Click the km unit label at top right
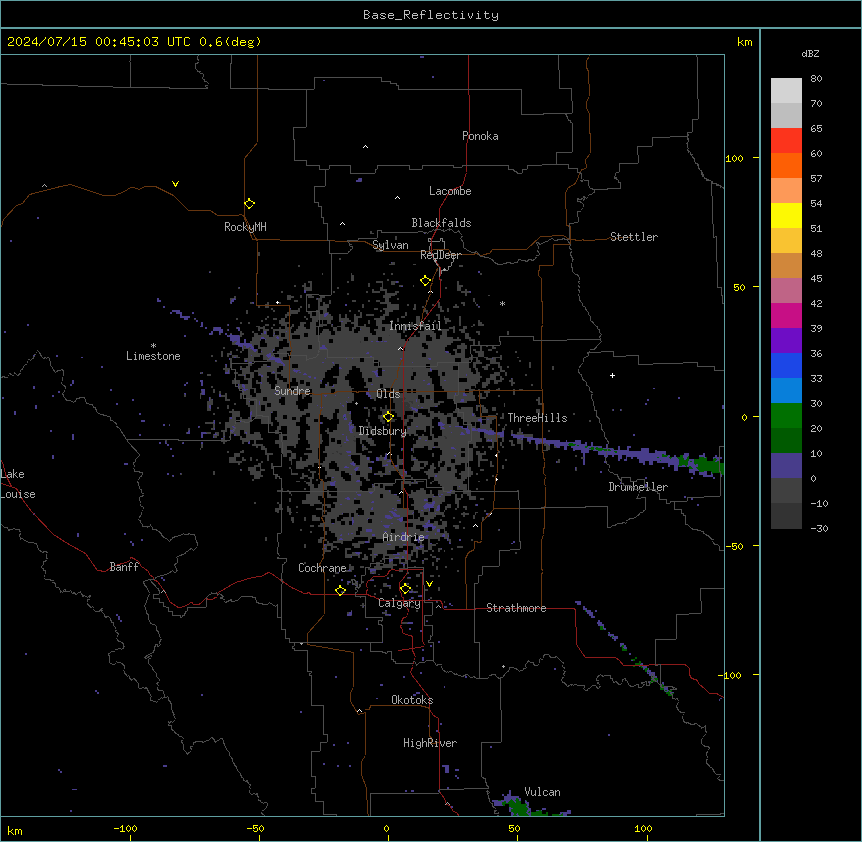The height and width of the screenshot is (842, 862). pyautogui.click(x=744, y=42)
